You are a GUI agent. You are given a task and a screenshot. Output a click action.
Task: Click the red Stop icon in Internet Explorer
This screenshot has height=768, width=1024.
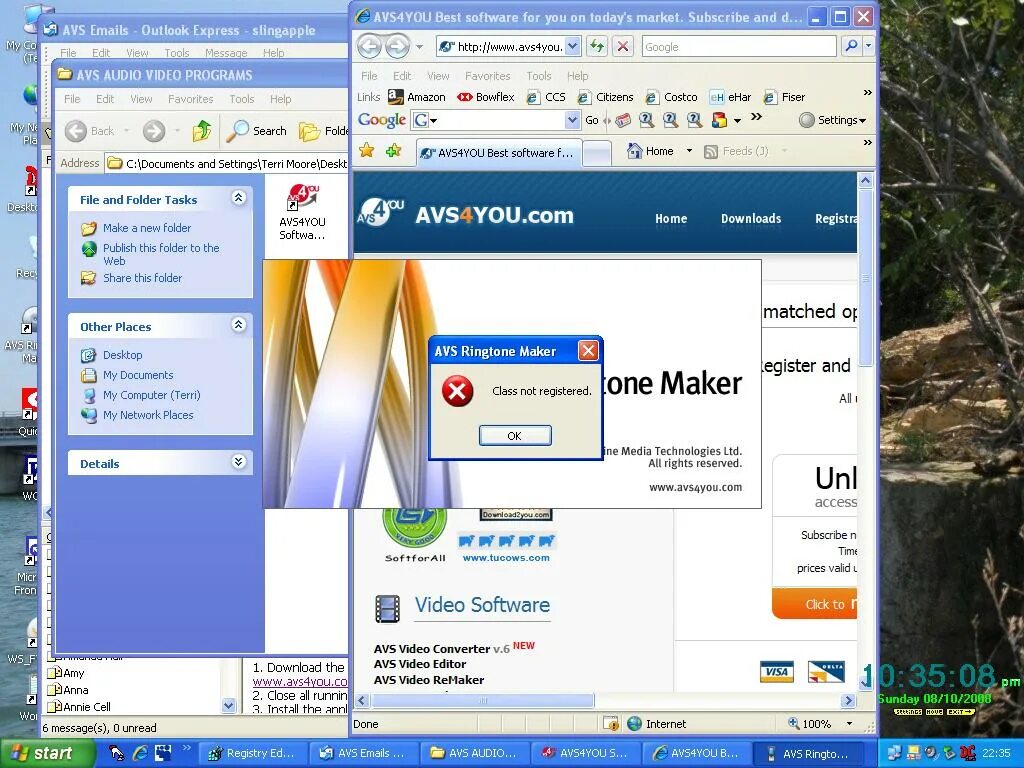click(623, 46)
